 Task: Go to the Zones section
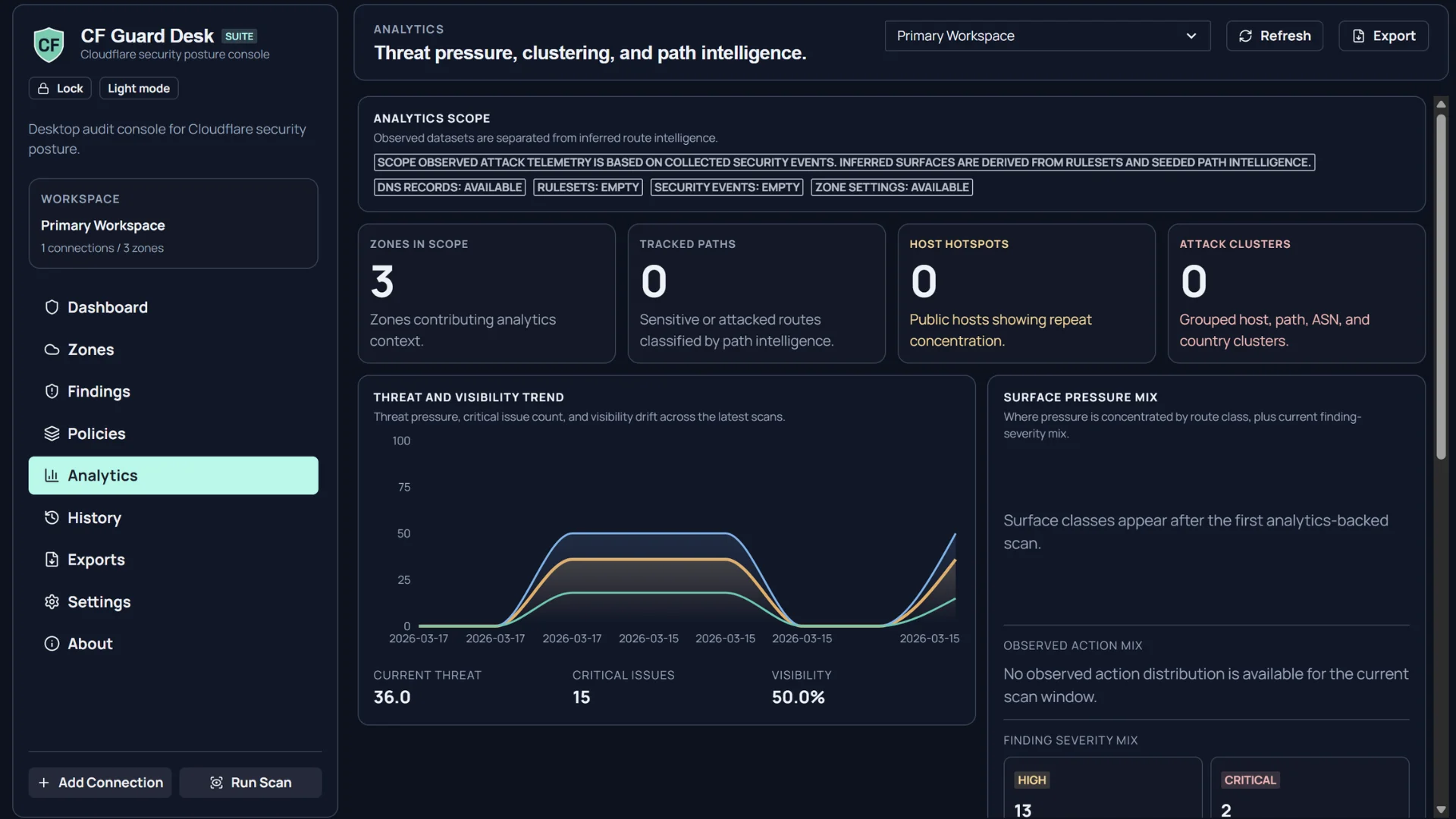pos(174,350)
